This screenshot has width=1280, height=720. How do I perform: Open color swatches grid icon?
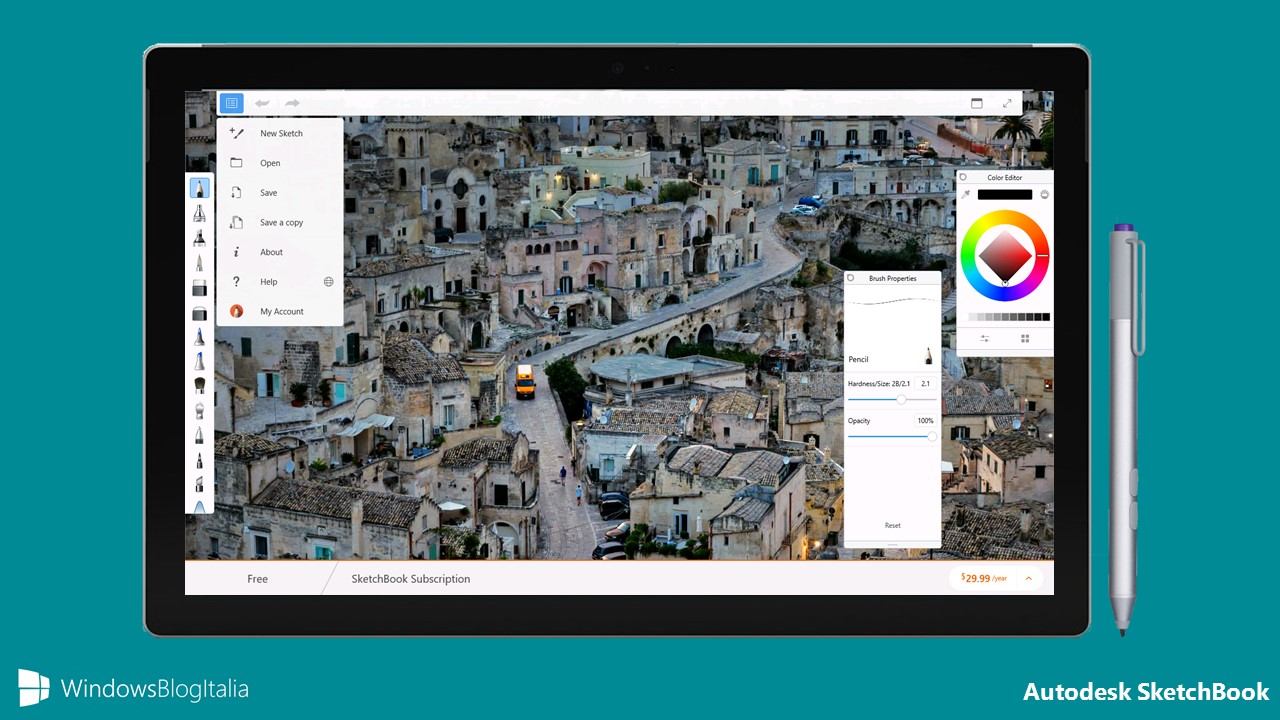coord(1025,338)
